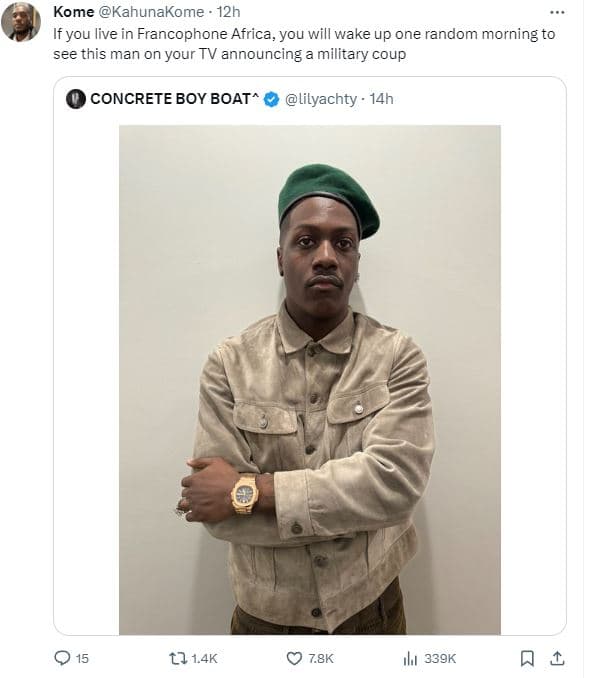Open the Kome display name link
593x678 pixels.
tap(74, 12)
